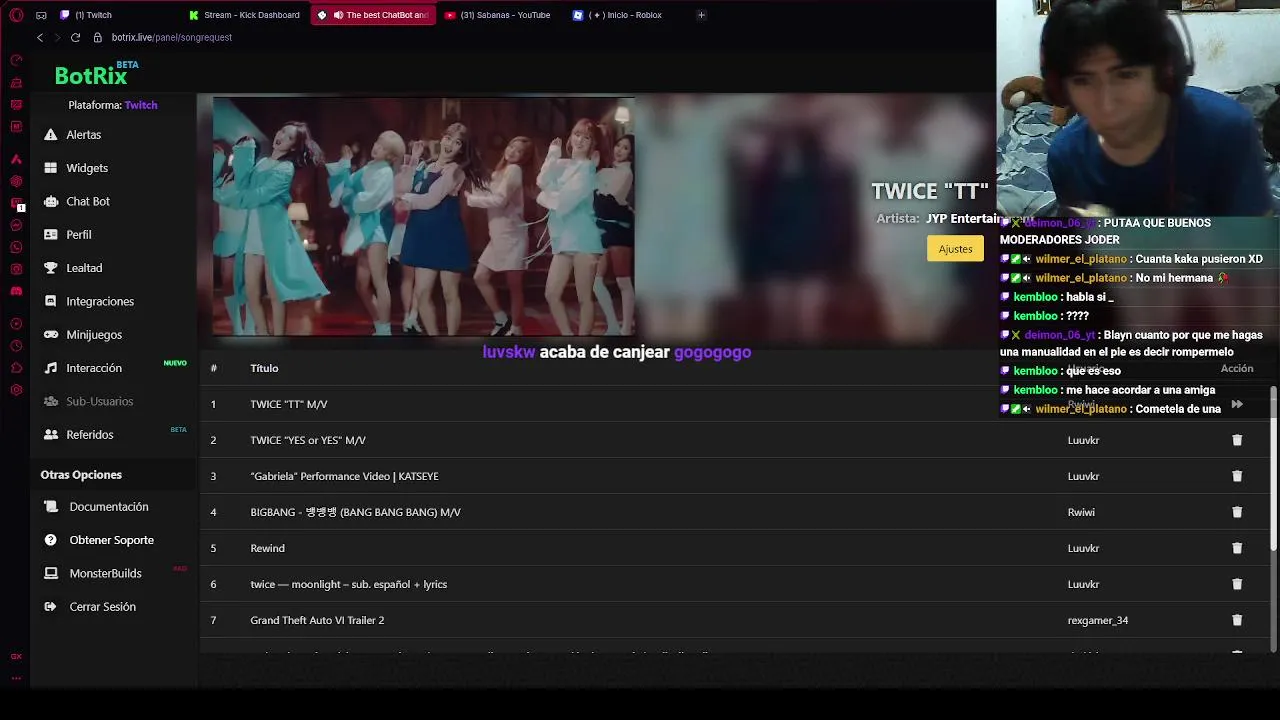Open the Lealtad section
Screen dimensions: 1280x720
pos(84,268)
